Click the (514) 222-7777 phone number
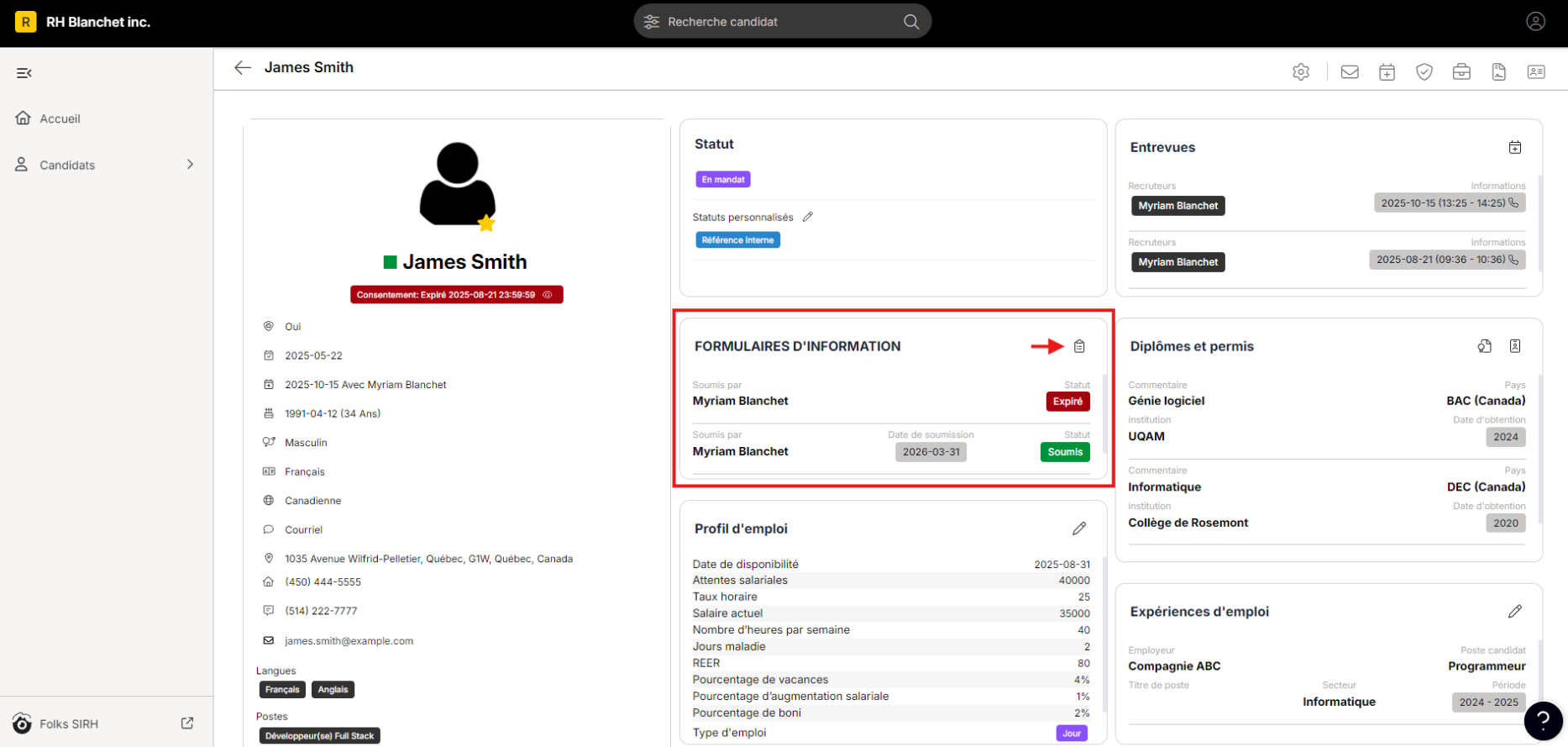1568x747 pixels. [x=321, y=611]
